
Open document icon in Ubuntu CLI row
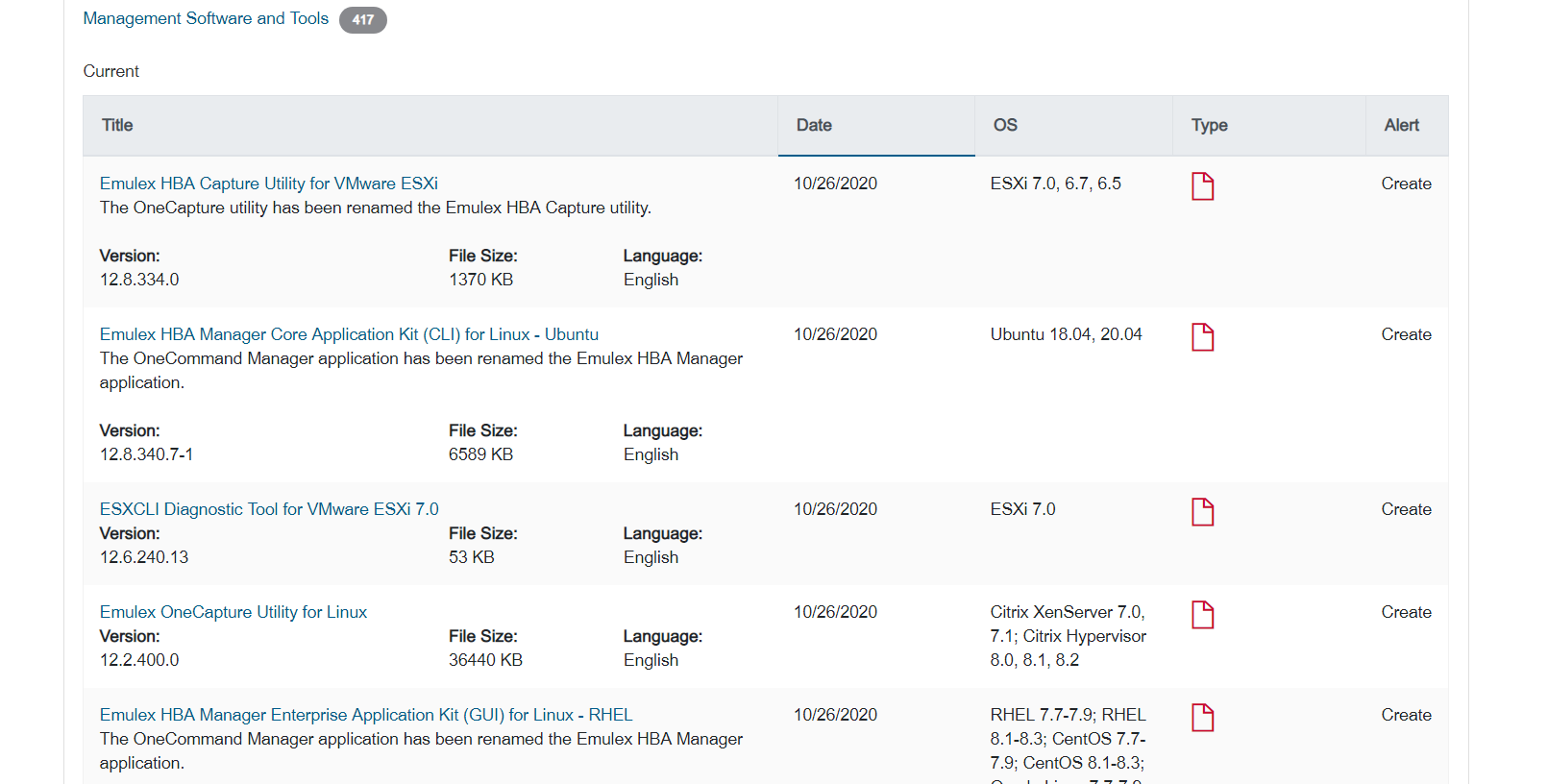[x=1202, y=337]
